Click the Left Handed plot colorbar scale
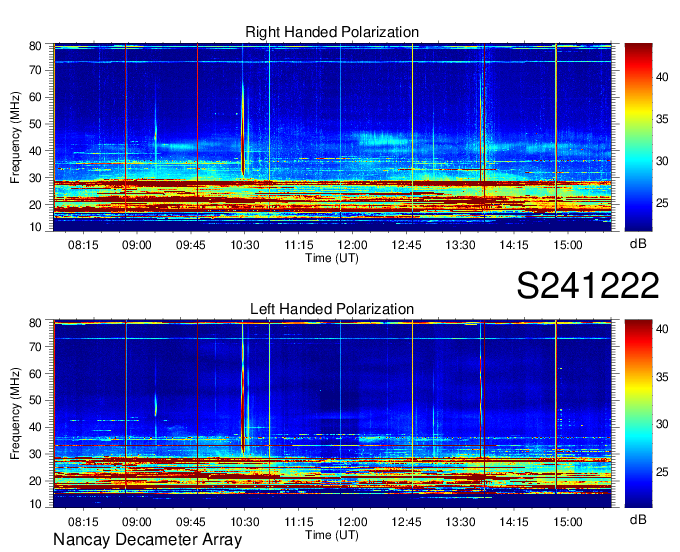This screenshot has width=680, height=552. click(638, 413)
